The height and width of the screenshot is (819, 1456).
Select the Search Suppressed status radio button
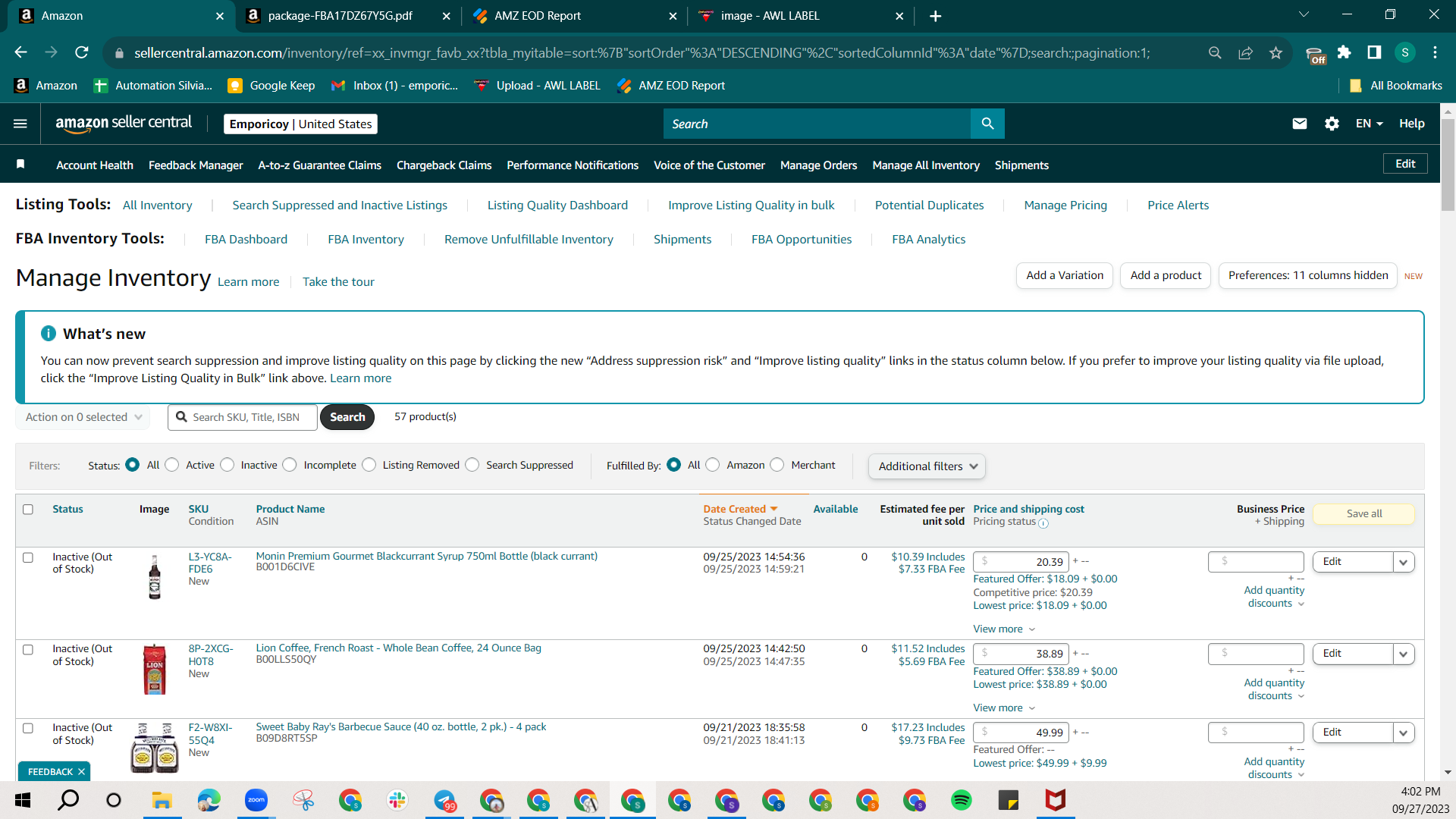tap(472, 465)
